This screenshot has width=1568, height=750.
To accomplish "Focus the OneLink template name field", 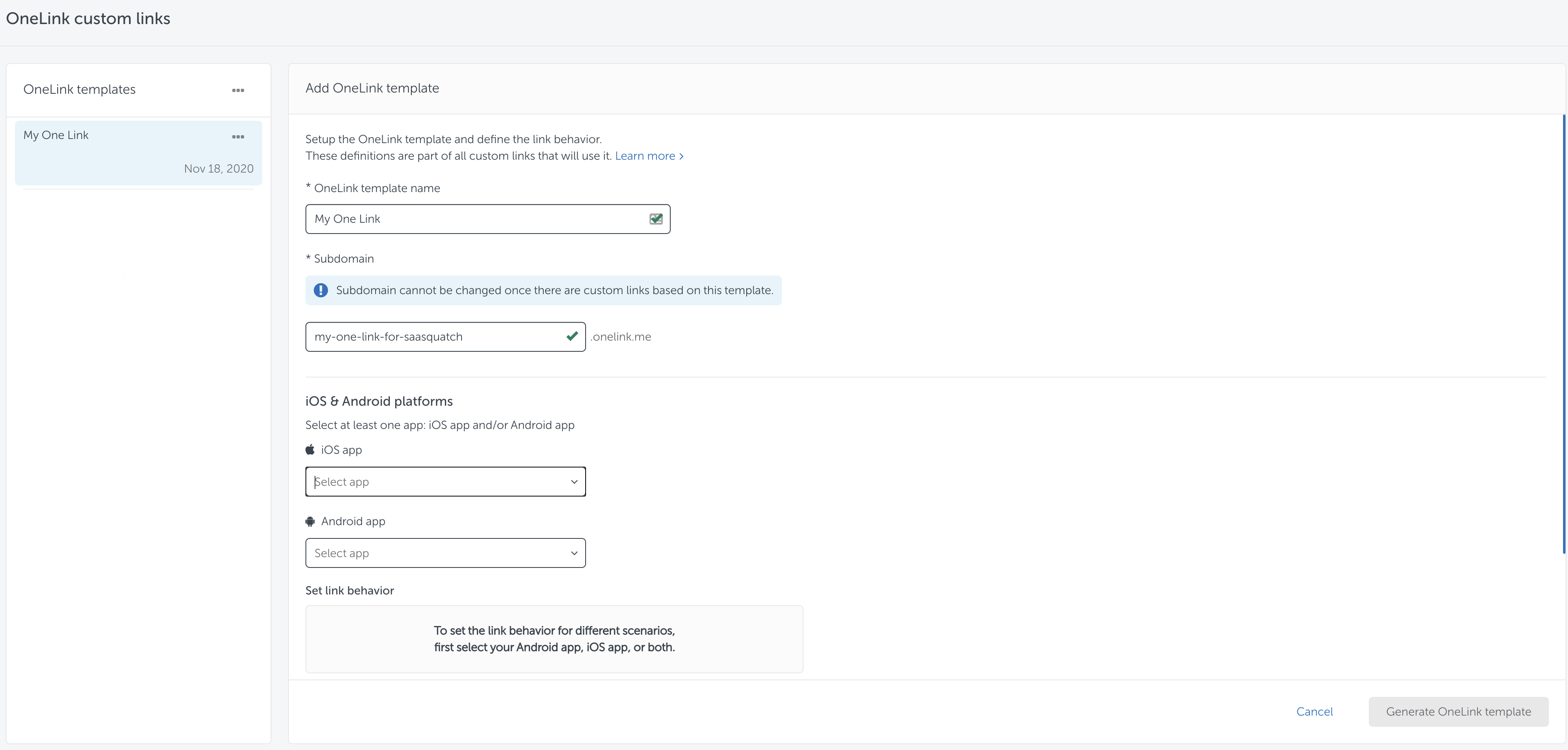I will pyautogui.click(x=475, y=219).
